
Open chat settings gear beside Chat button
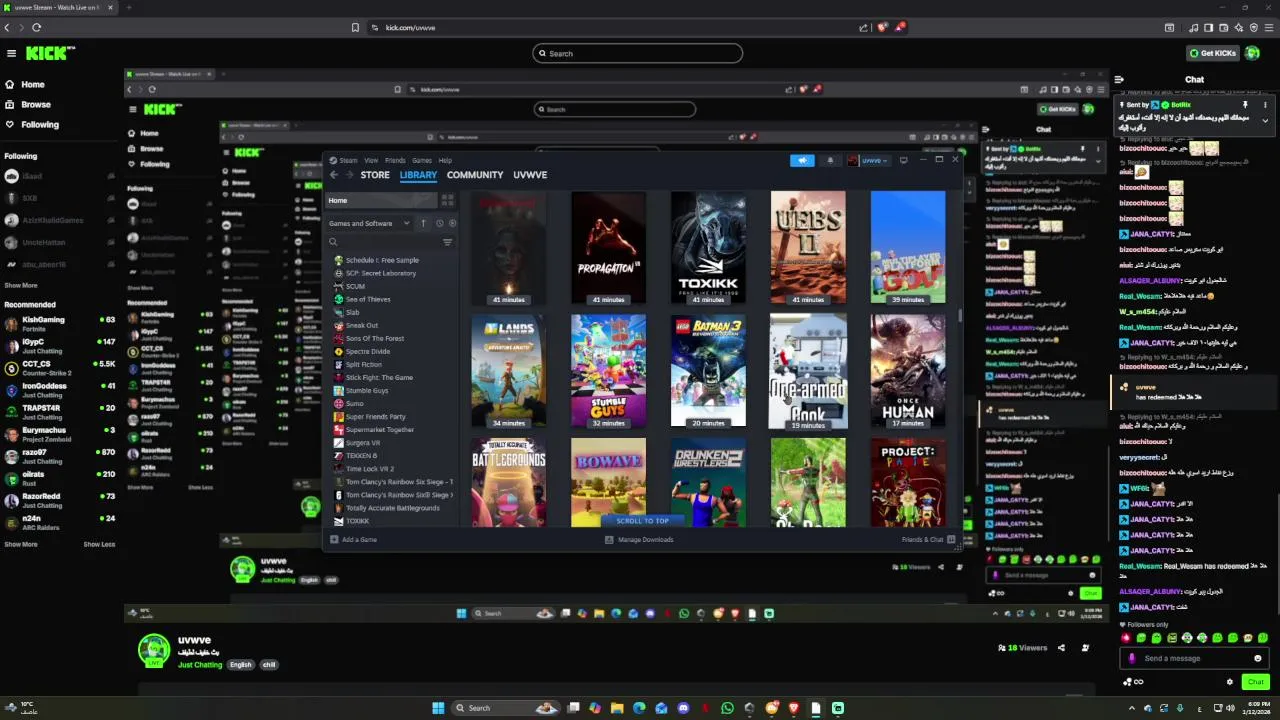(x=1229, y=682)
